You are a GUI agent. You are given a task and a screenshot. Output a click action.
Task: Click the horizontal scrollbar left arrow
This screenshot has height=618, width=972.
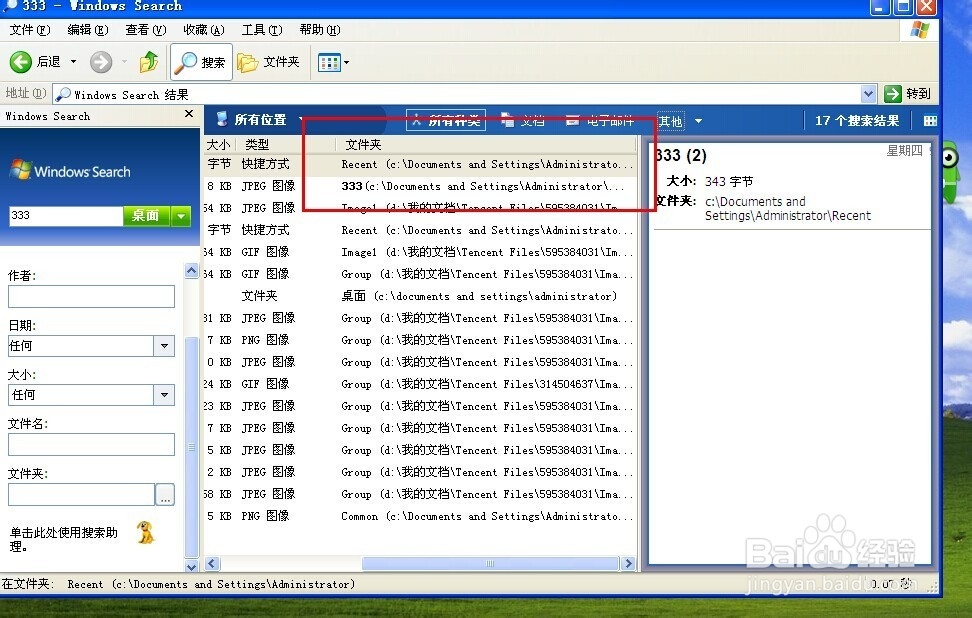click(212, 563)
